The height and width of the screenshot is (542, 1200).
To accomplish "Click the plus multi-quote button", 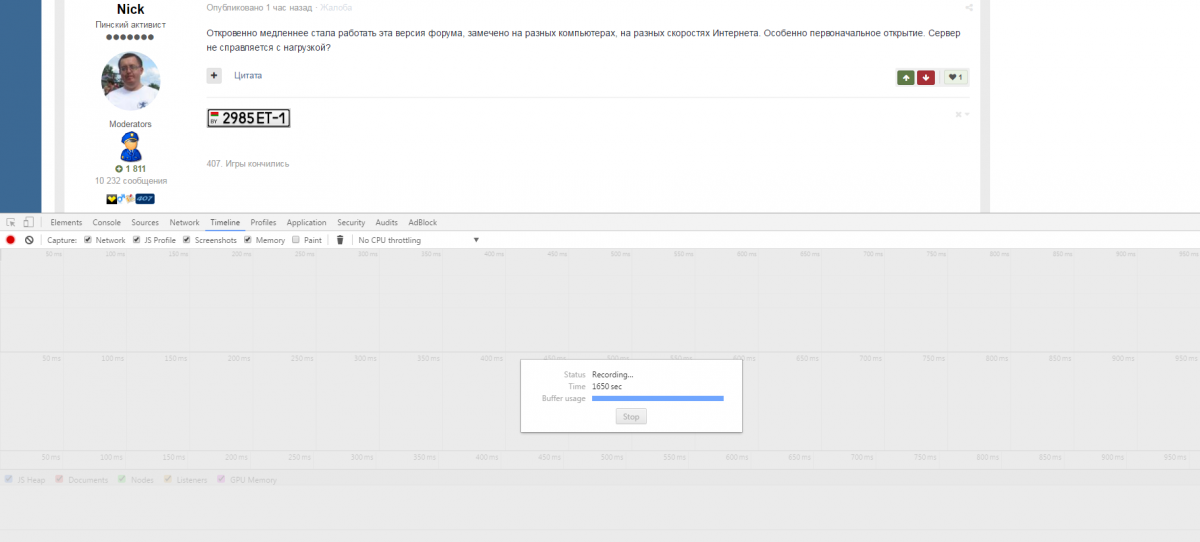I will click(214, 76).
